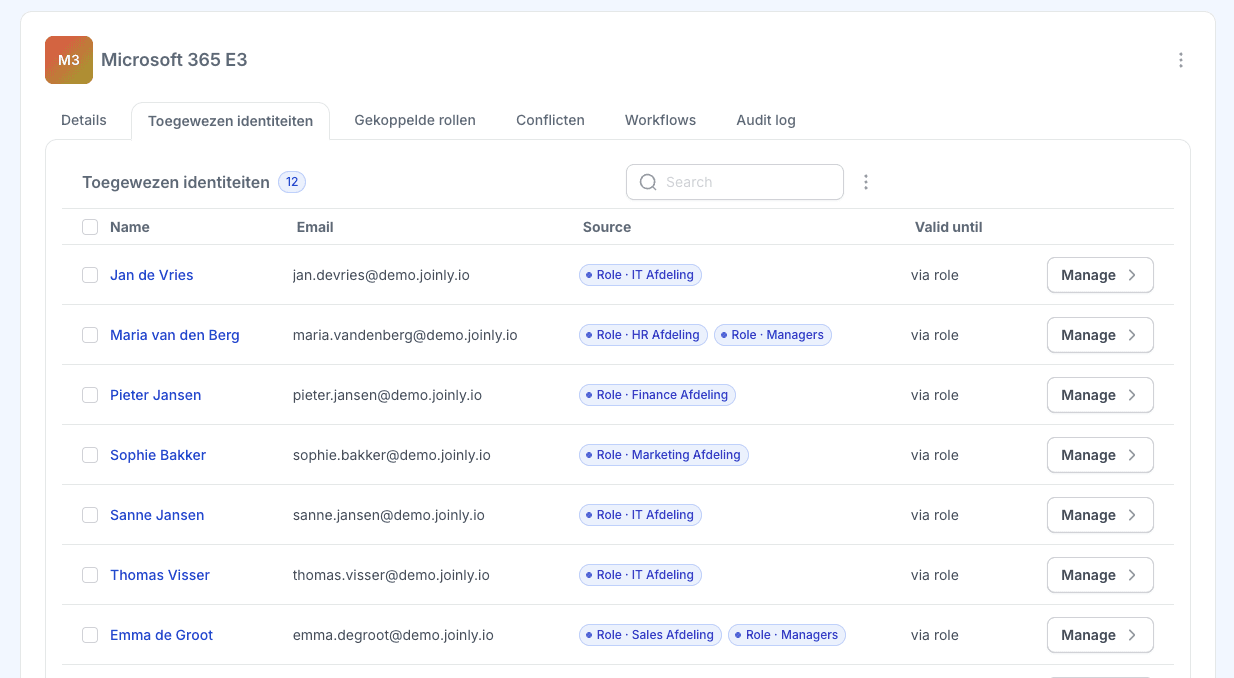
Task: Click 'via role' in Jan de Vries row
Action: pos(935,275)
